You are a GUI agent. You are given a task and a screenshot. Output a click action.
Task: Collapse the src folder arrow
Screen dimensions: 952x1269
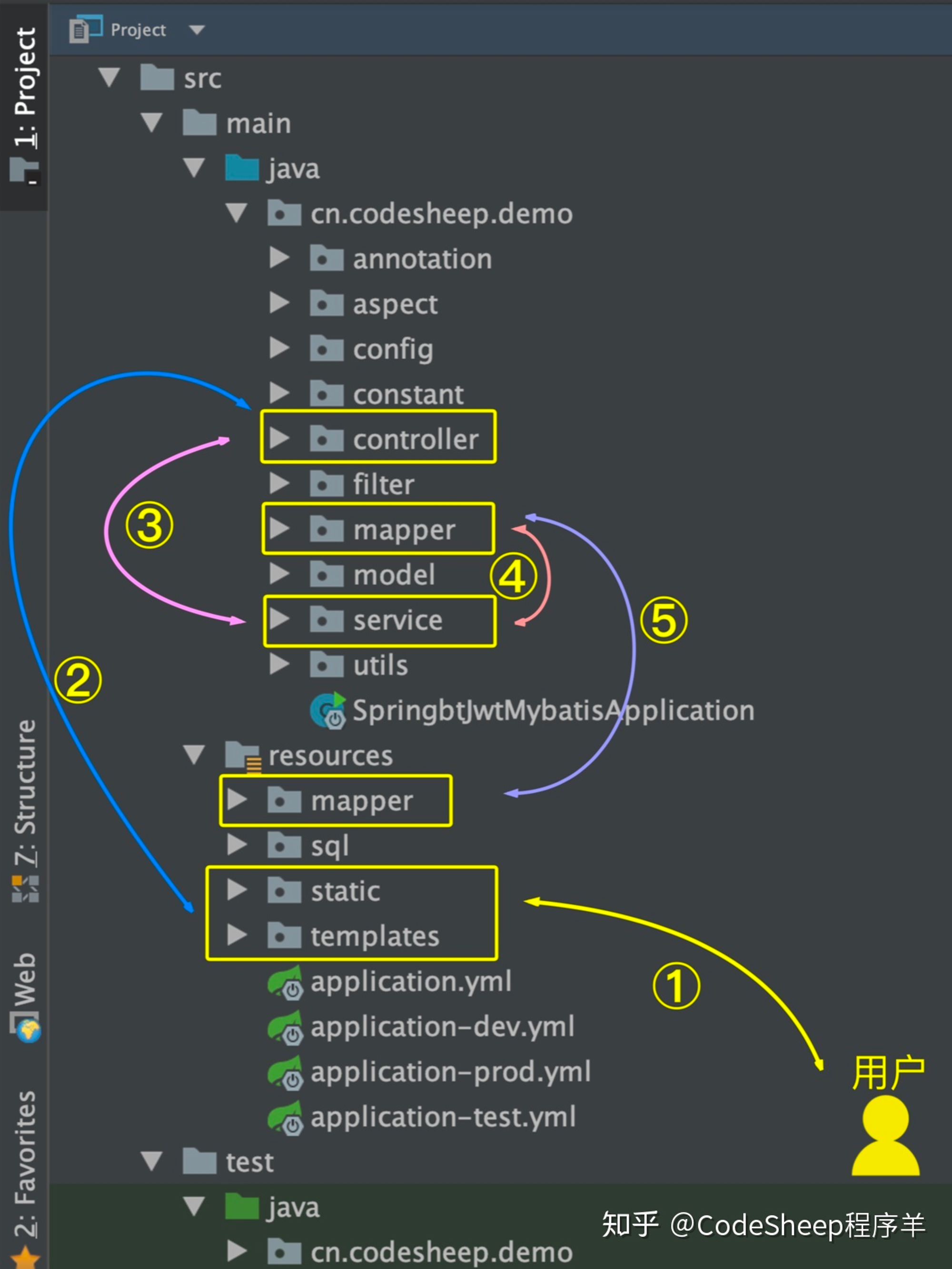point(109,78)
